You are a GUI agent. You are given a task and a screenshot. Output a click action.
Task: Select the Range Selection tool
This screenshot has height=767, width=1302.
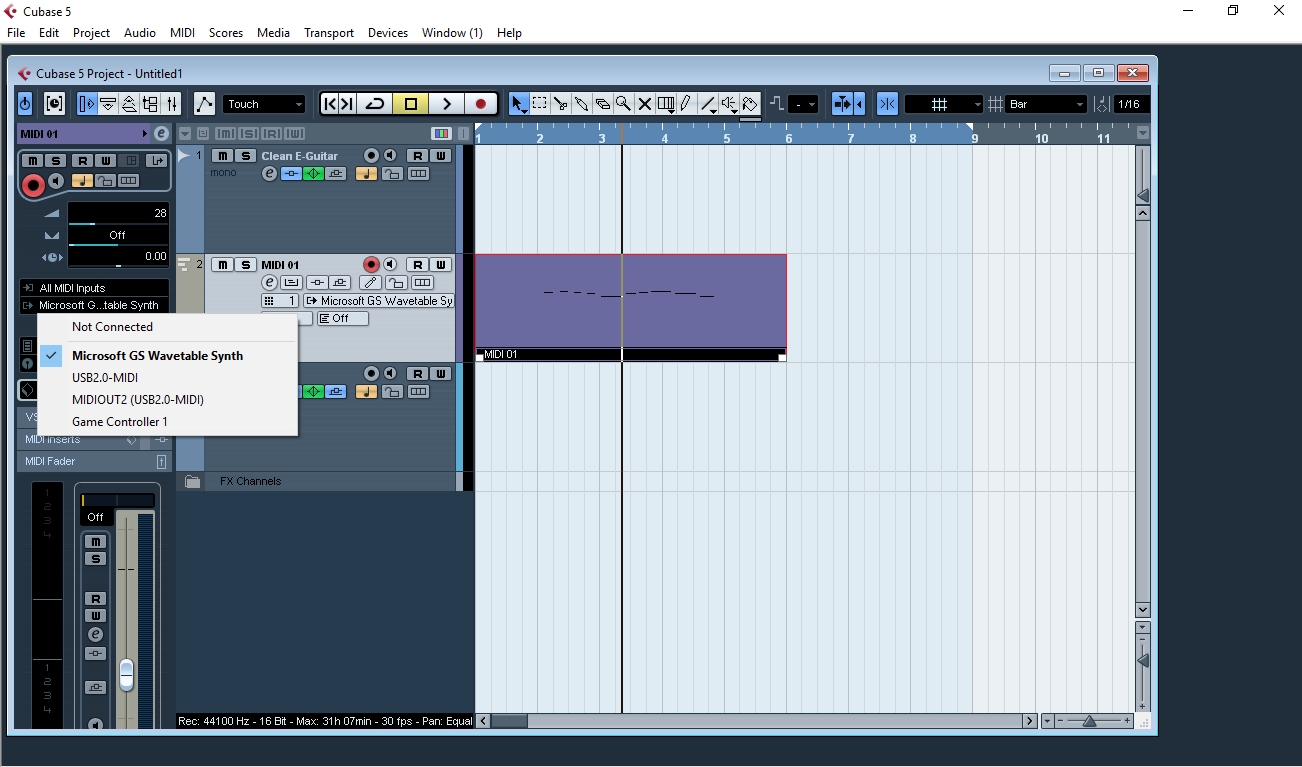539,104
